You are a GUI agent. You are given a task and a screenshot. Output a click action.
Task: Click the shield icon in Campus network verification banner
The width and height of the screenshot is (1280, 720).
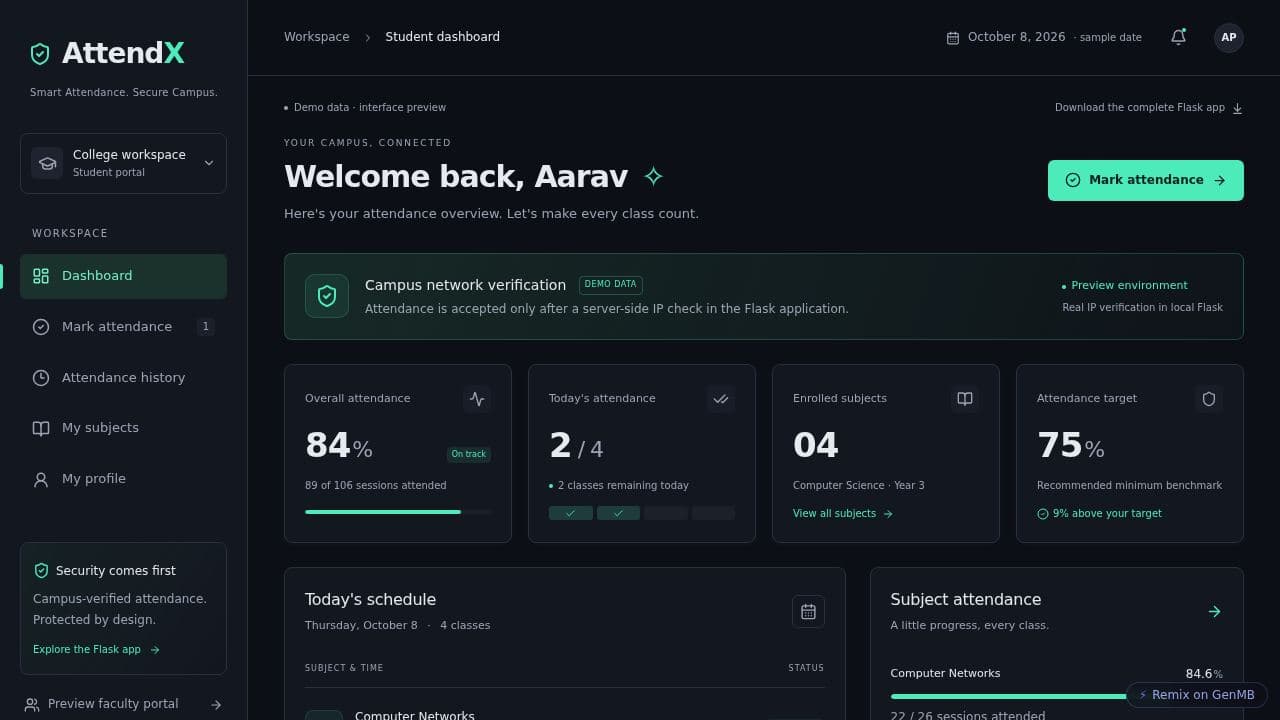327,296
